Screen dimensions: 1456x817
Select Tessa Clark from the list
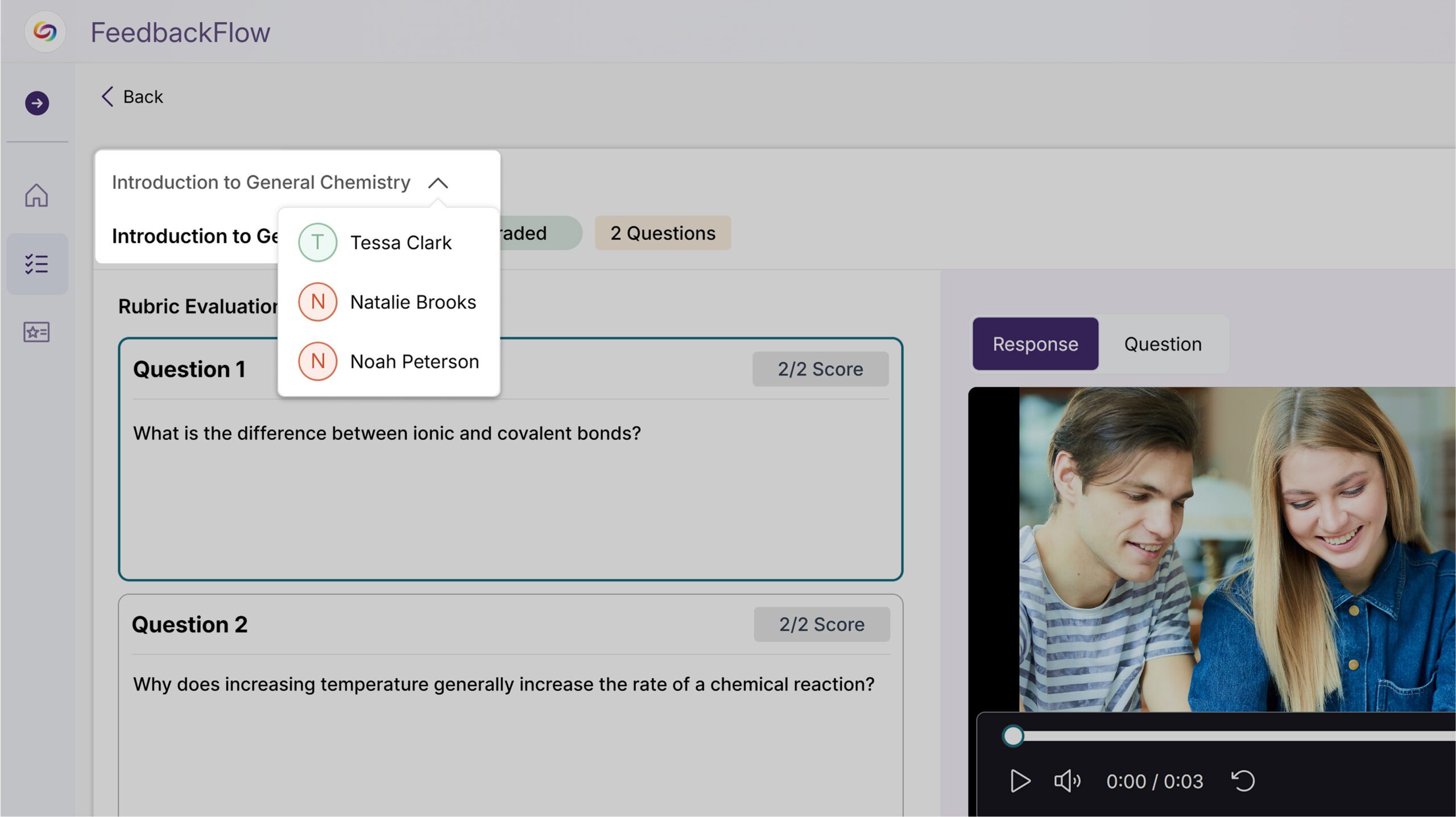pos(400,242)
